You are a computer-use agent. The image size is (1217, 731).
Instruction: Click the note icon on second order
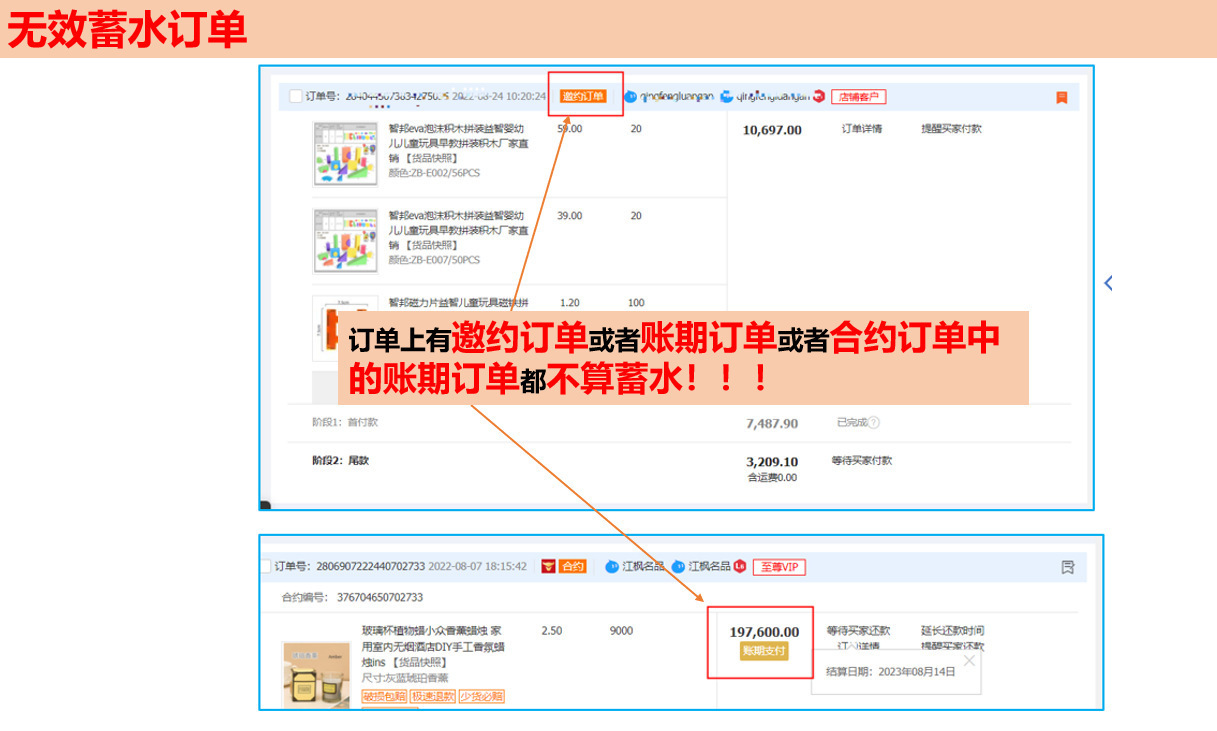pos(1067,567)
